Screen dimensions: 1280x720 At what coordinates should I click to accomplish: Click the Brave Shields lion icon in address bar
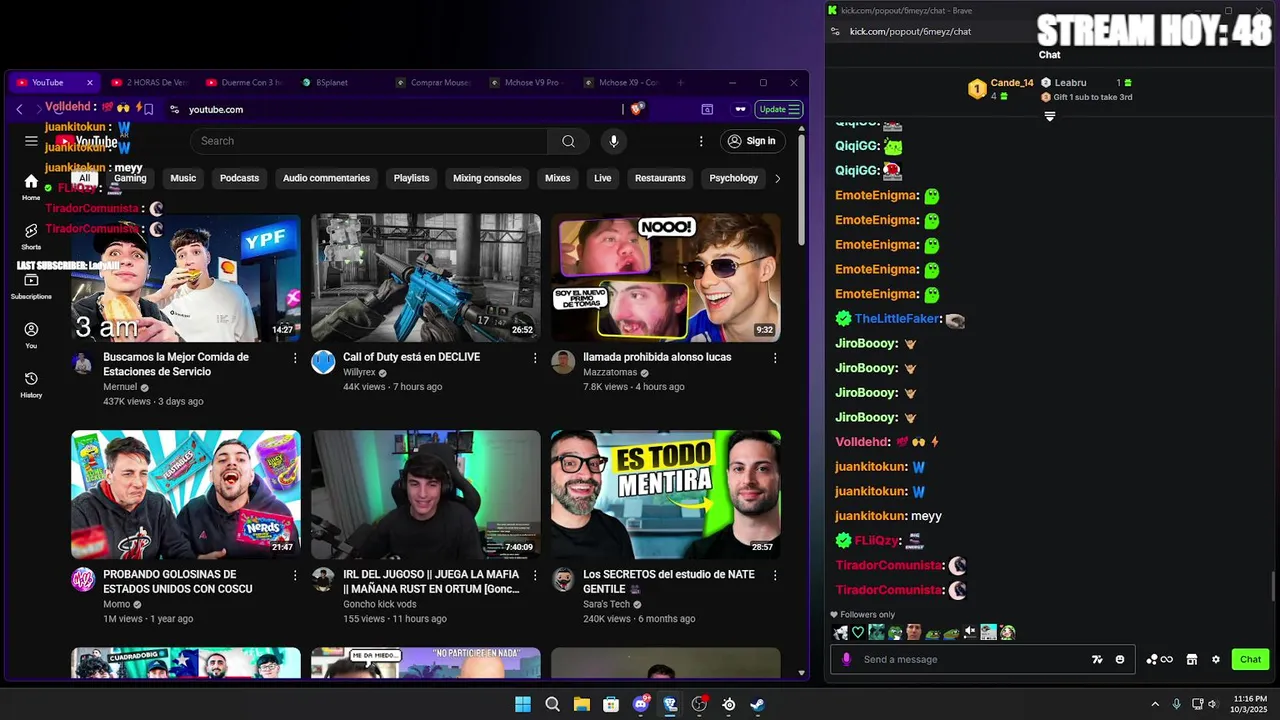click(x=637, y=109)
